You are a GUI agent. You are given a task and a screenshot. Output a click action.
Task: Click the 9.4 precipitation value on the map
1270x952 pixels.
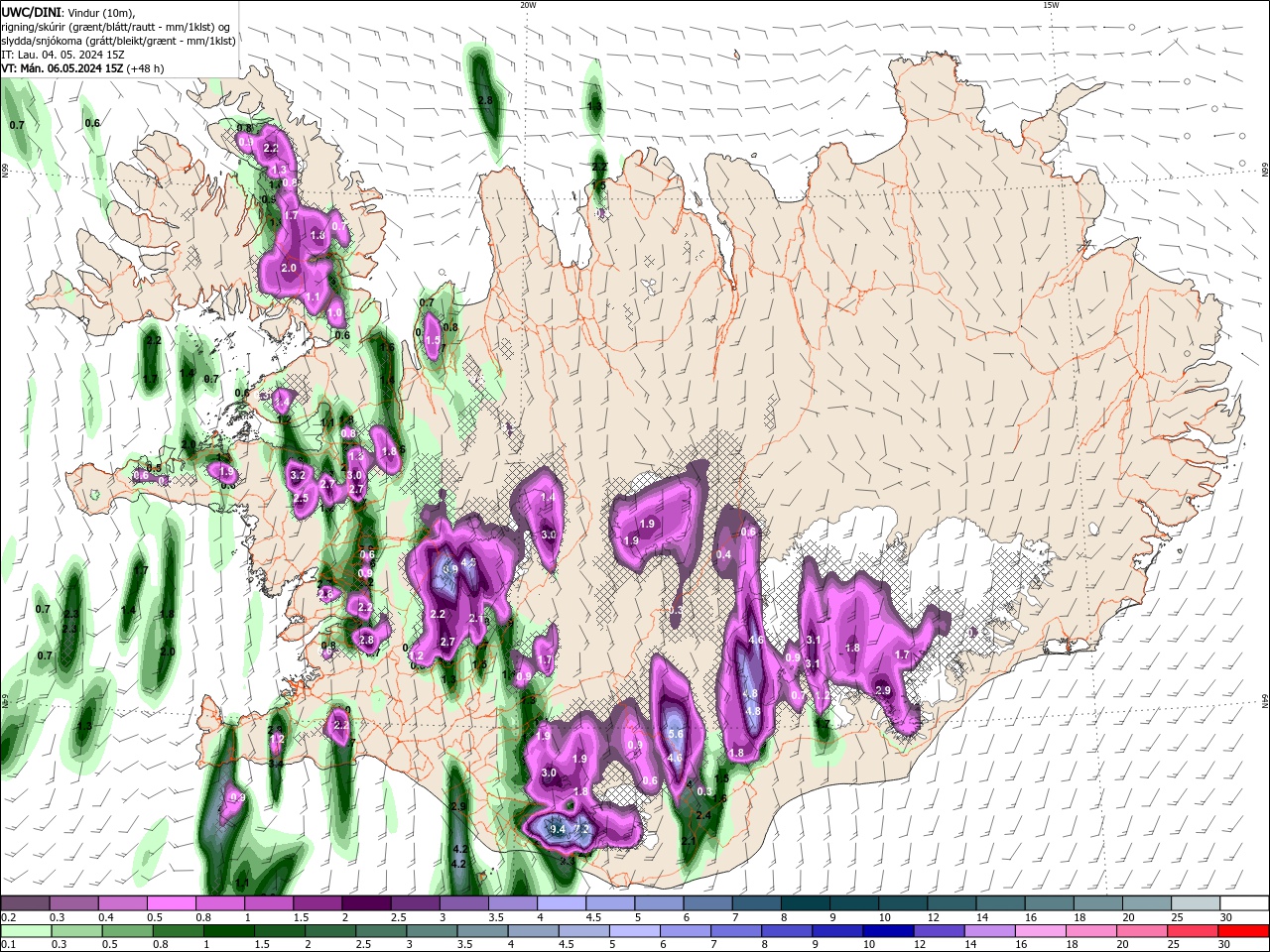558,829
